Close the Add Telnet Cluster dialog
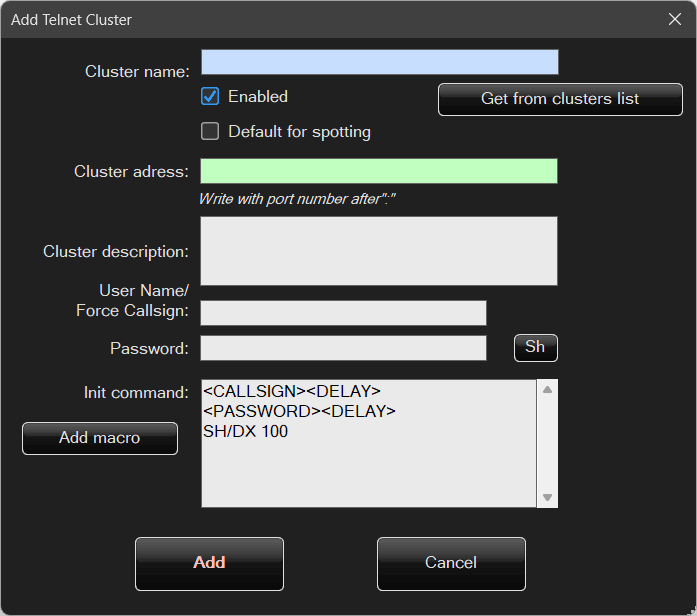697x616 pixels. click(675, 19)
